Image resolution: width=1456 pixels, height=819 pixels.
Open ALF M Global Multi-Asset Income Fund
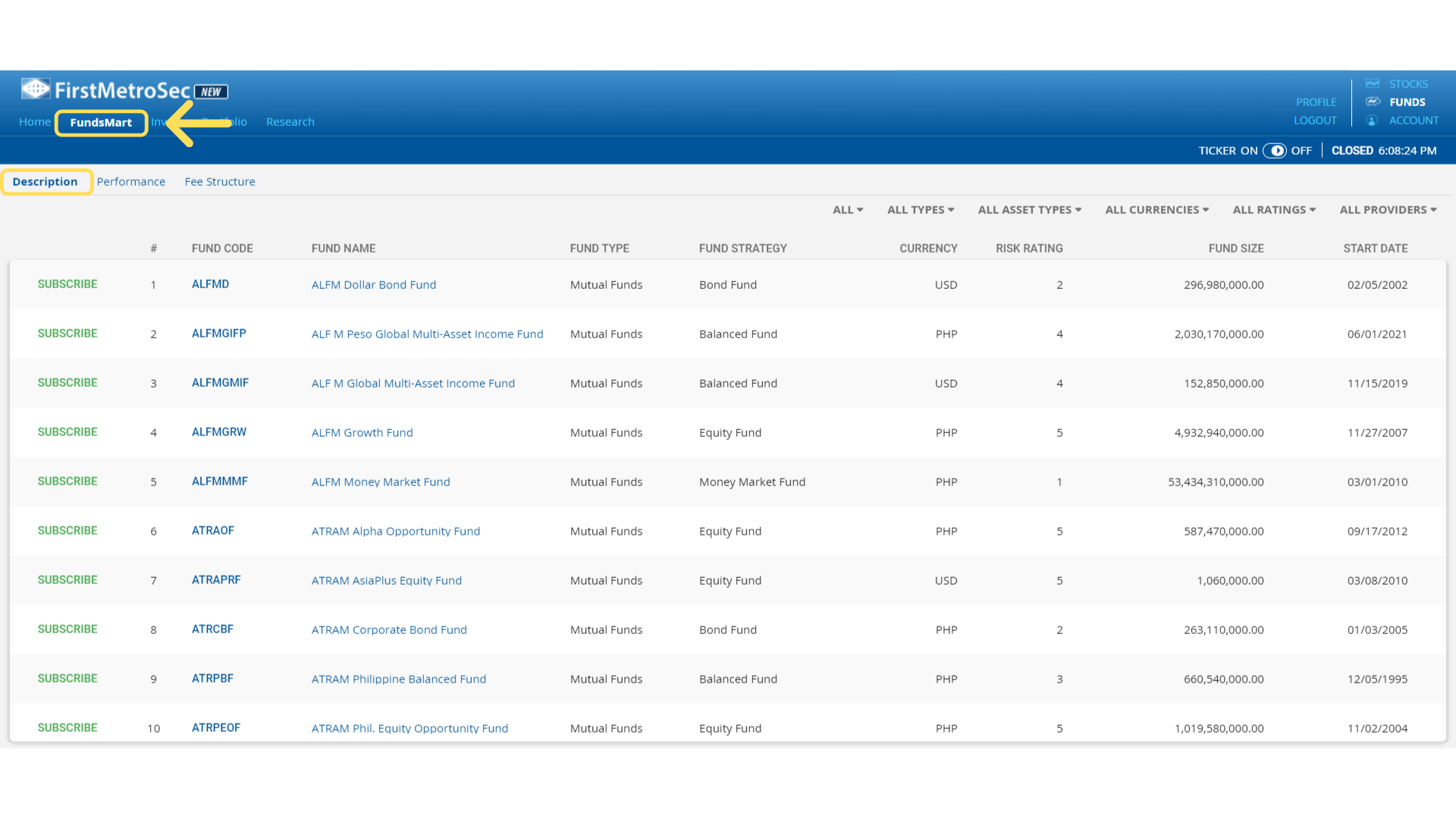pos(413,384)
